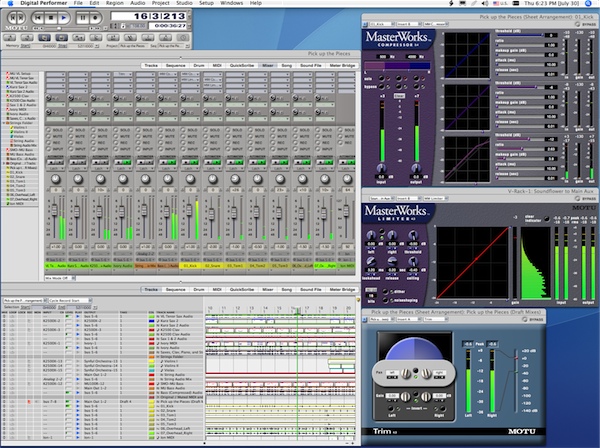Click the pan knob on the 01_Kick channel
The width and height of the screenshot is (600, 448).
pyautogui.click(x=190, y=179)
